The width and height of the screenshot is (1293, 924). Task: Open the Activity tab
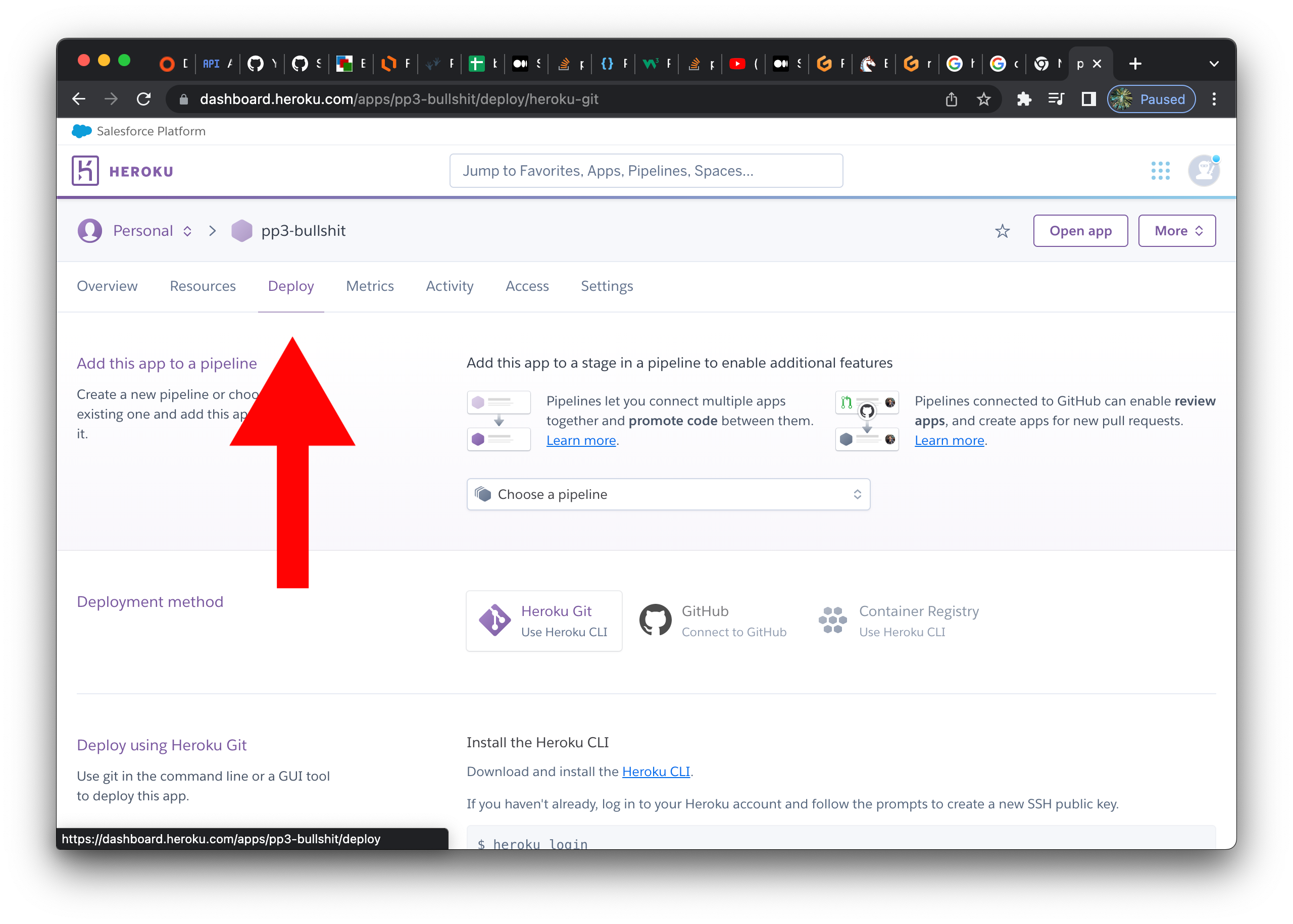coord(449,286)
